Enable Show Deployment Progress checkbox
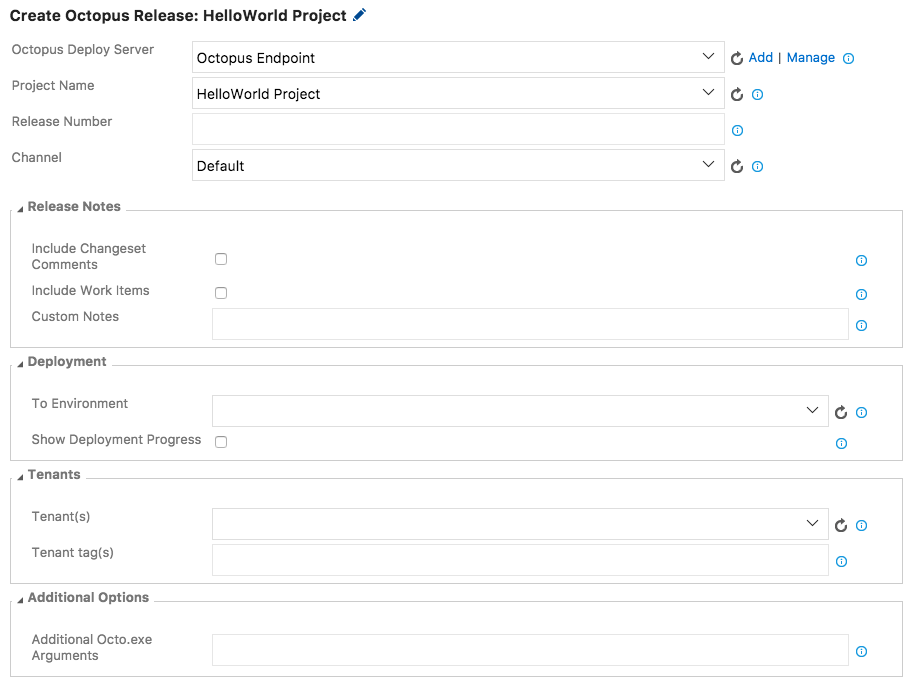This screenshot has height=682, width=909. [221, 442]
